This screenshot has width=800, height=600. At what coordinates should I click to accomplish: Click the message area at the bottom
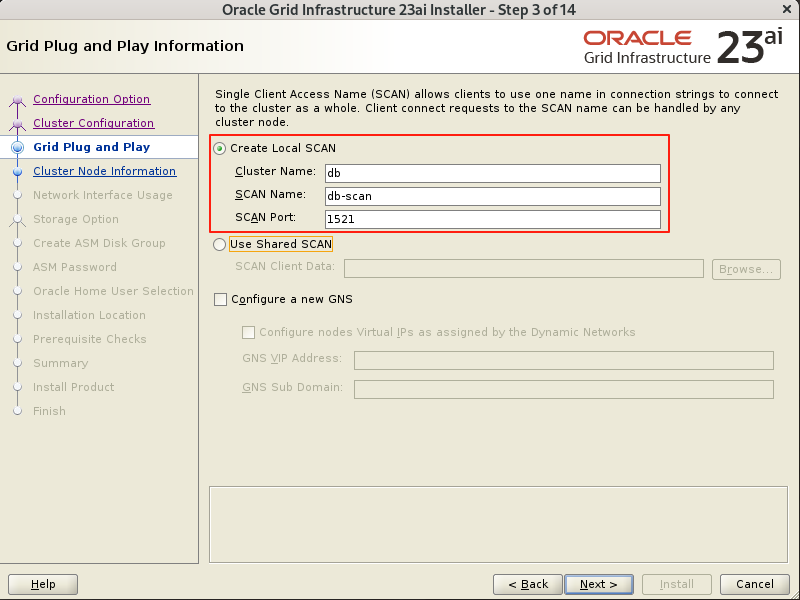(x=498, y=524)
